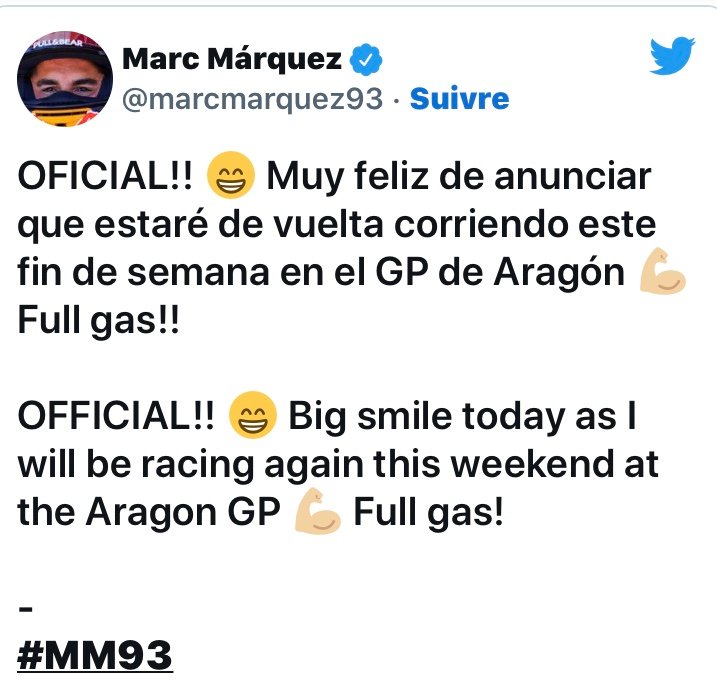This screenshot has height=679, width=717.
Task: Click the text 'Aragon GP'
Action: (183, 513)
